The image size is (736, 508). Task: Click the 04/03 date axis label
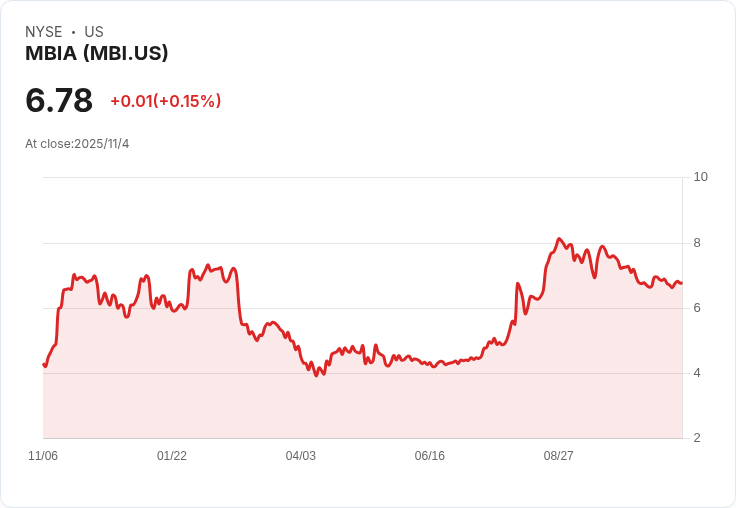pyautogui.click(x=301, y=455)
